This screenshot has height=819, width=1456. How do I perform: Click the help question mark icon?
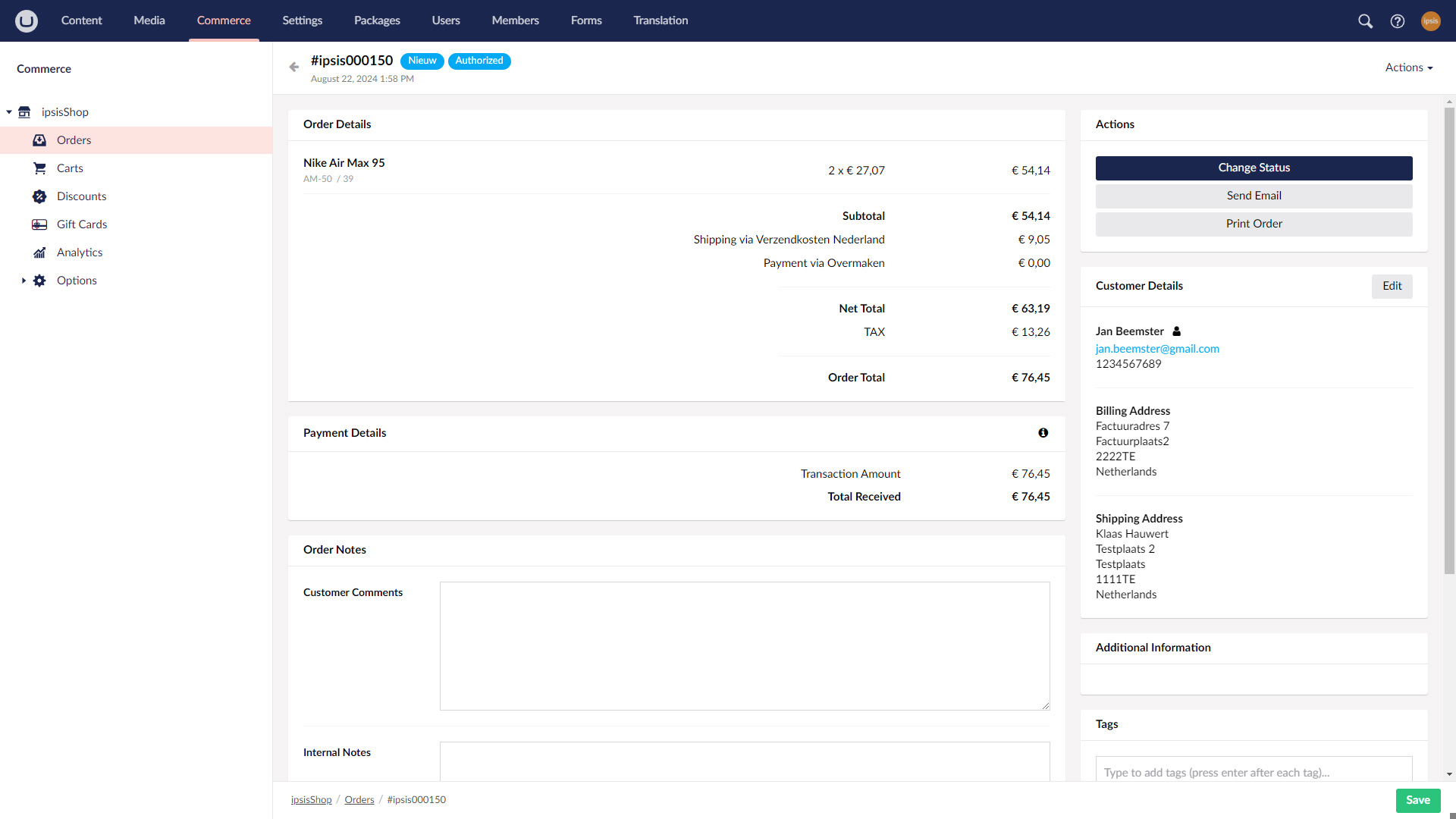[x=1398, y=20]
